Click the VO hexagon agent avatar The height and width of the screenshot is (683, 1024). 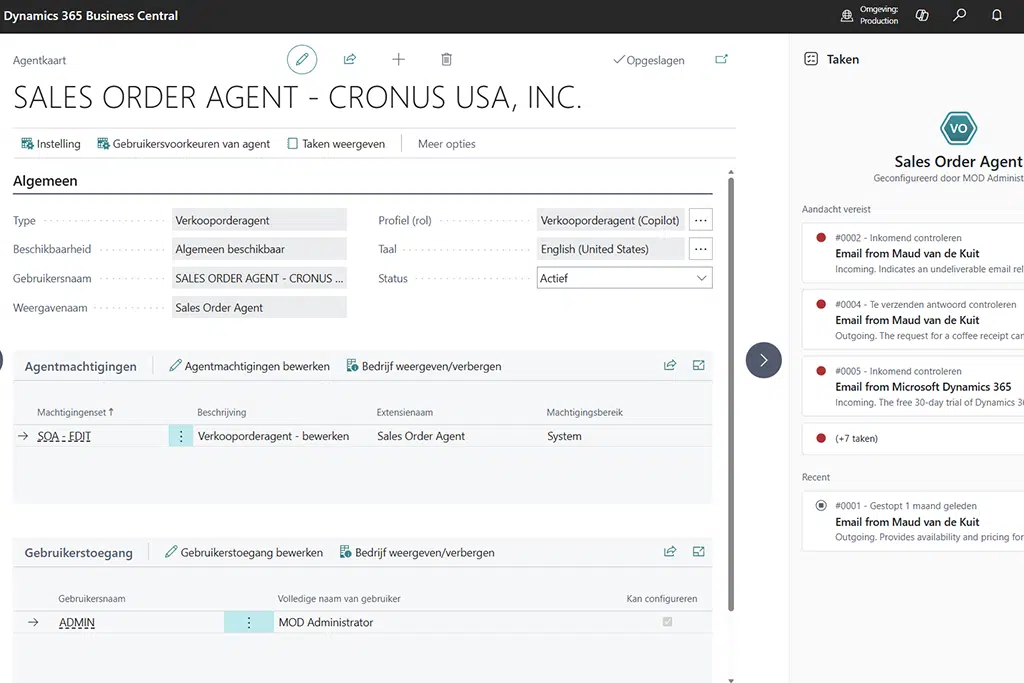click(x=958, y=128)
